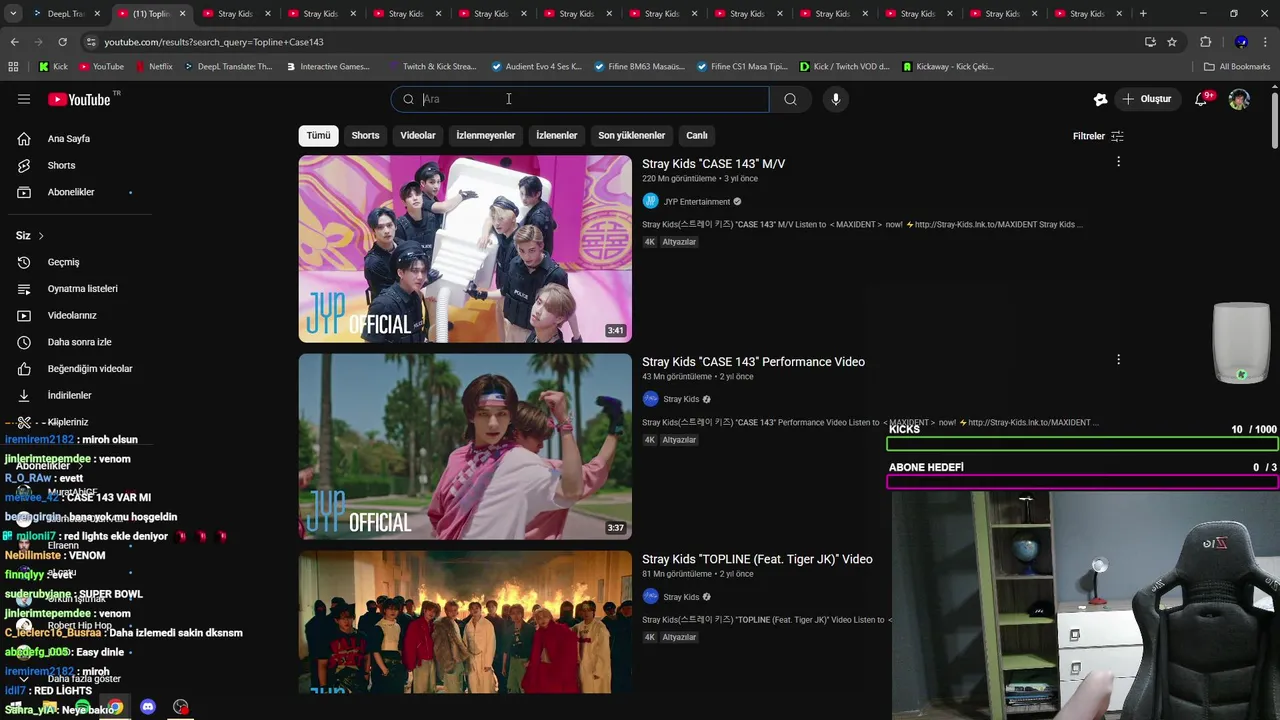Open the Netflix bookmark
The image size is (1280, 720).
[x=153, y=67]
